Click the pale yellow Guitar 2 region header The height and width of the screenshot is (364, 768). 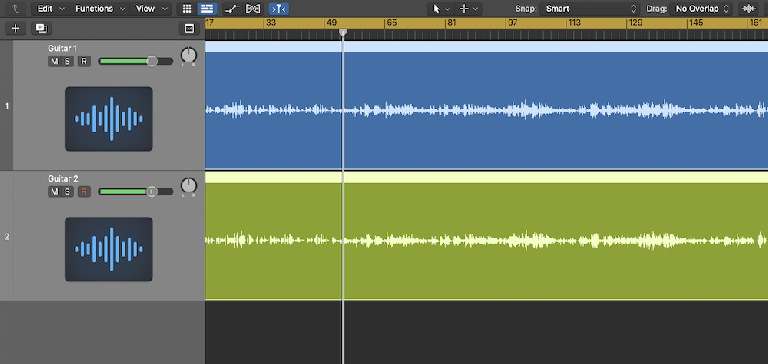(486, 177)
